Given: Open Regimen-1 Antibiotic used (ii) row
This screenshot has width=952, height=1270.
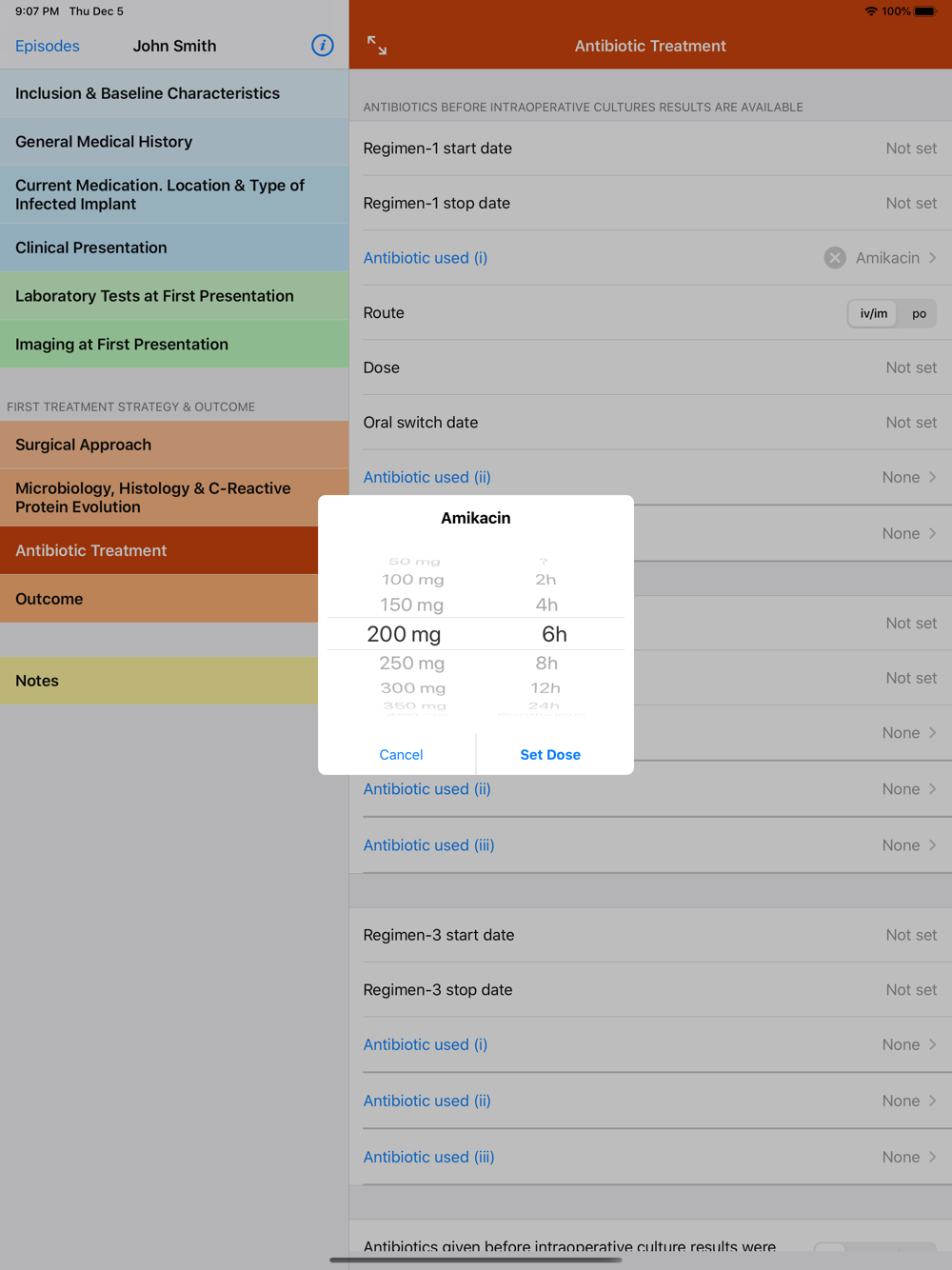Looking at the screenshot, I should click(x=650, y=477).
